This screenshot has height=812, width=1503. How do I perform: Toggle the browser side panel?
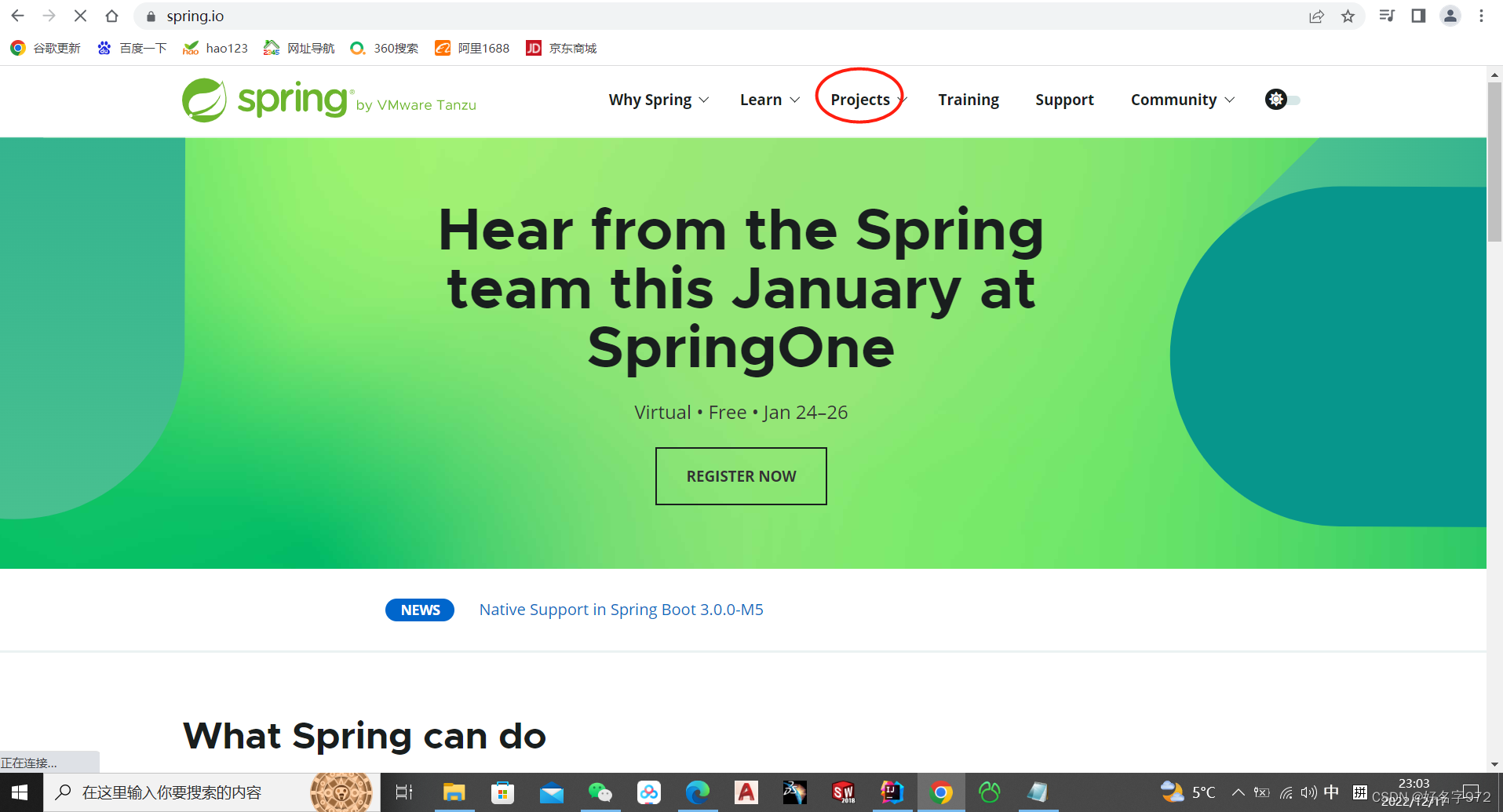pos(1418,16)
